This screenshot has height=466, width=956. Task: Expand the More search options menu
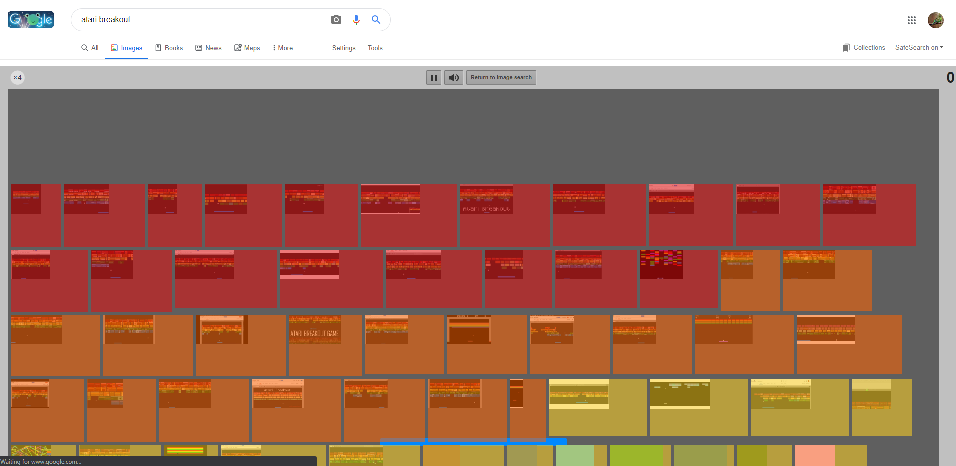pyautogui.click(x=282, y=48)
